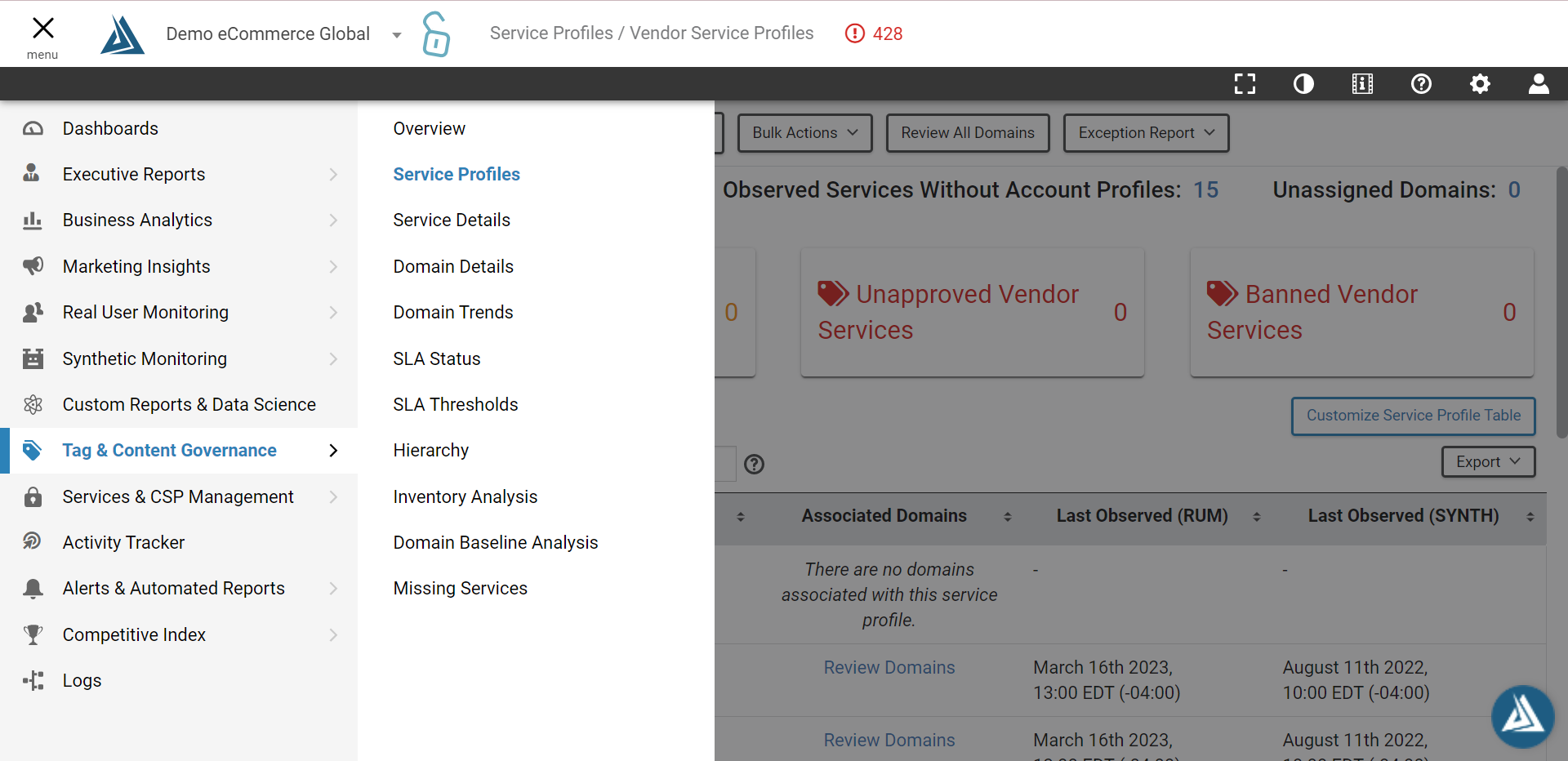
Task: Open settings gear icon
Action: click(x=1480, y=83)
